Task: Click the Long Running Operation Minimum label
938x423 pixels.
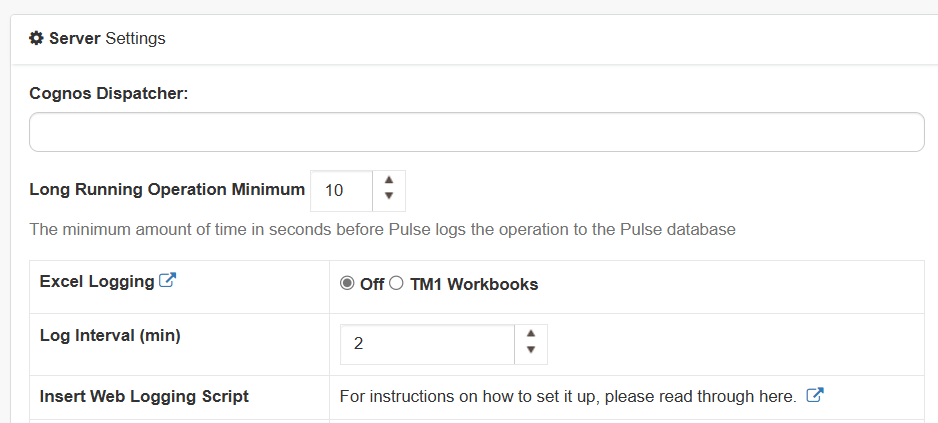Action: pyautogui.click(x=167, y=190)
